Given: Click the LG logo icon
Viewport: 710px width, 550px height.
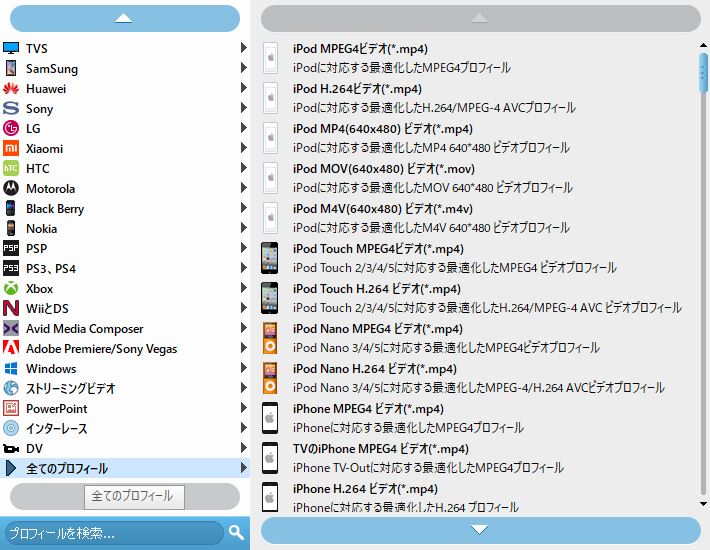Looking at the screenshot, I should (11, 128).
